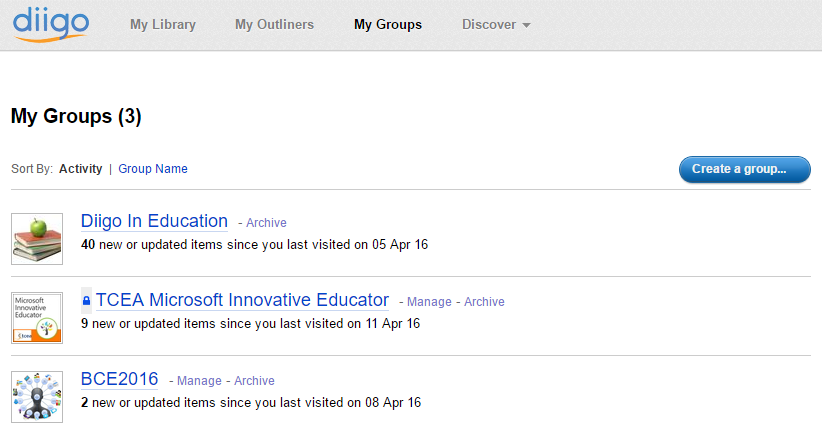Viewport: 822px width, 433px height.
Task: Sort groups by Activity
Action: pyautogui.click(x=80, y=169)
